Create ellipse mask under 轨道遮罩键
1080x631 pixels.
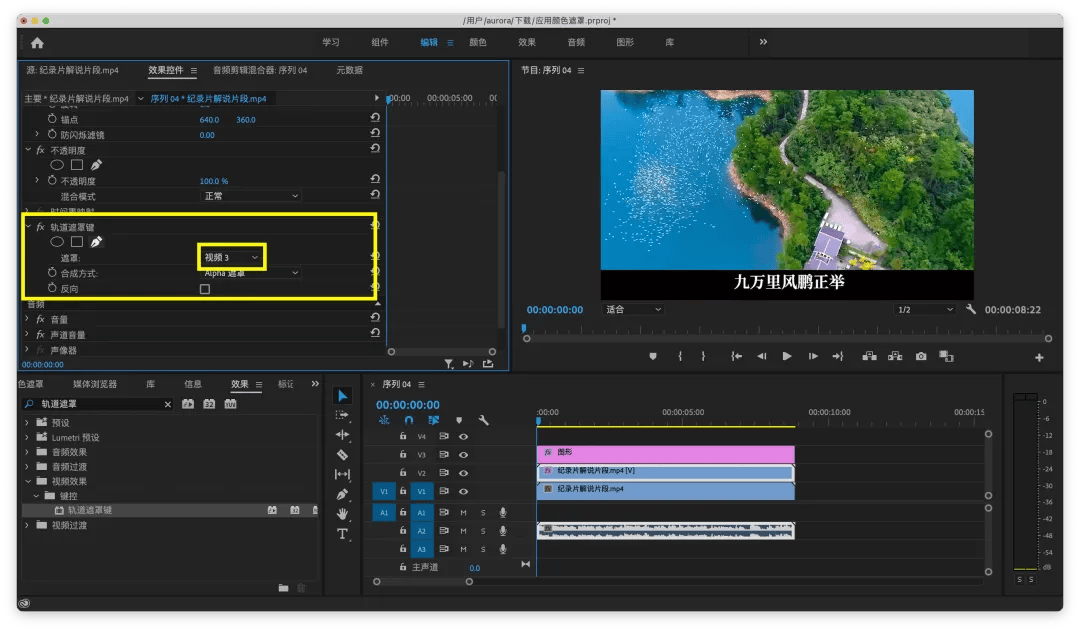(57, 242)
